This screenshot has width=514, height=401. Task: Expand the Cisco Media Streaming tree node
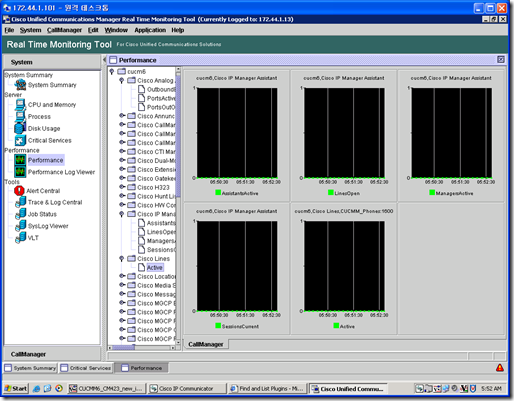pyautogui.click(x=122, y=285)
